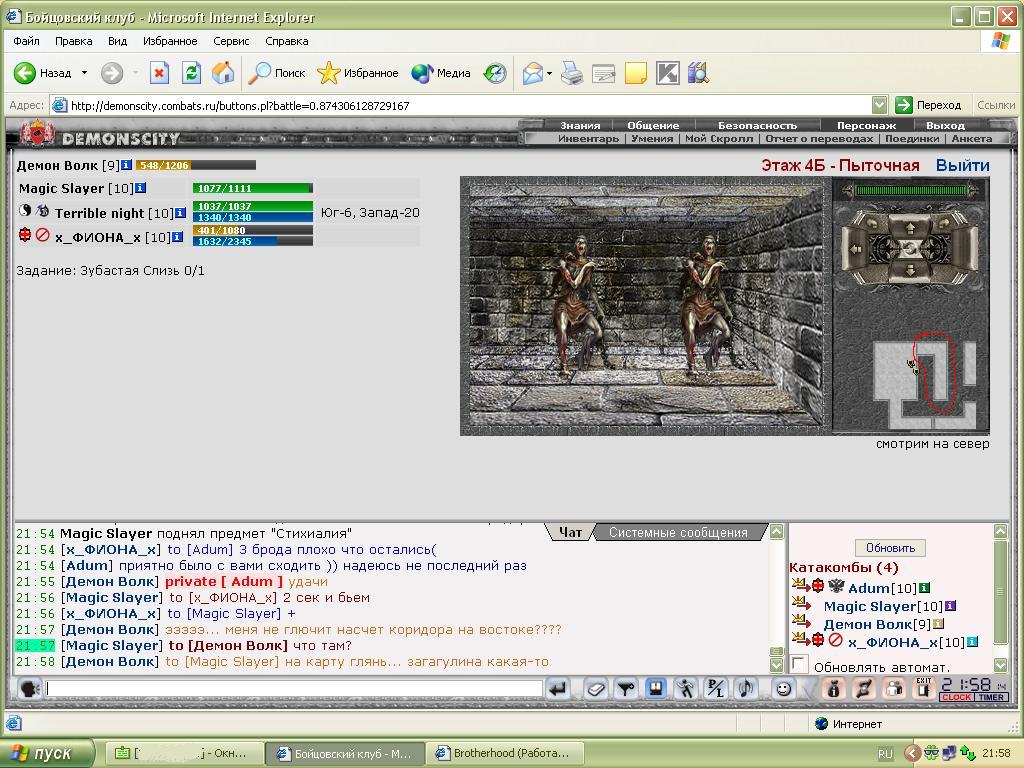This screenshot has height=768, width=1024.
Task: Open the address bar dropdown arrow
Action: tap(880, 105)
